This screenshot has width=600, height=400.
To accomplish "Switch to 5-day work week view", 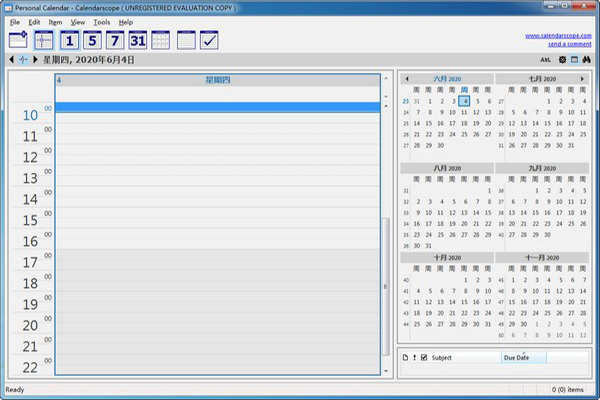I will 92,41.
